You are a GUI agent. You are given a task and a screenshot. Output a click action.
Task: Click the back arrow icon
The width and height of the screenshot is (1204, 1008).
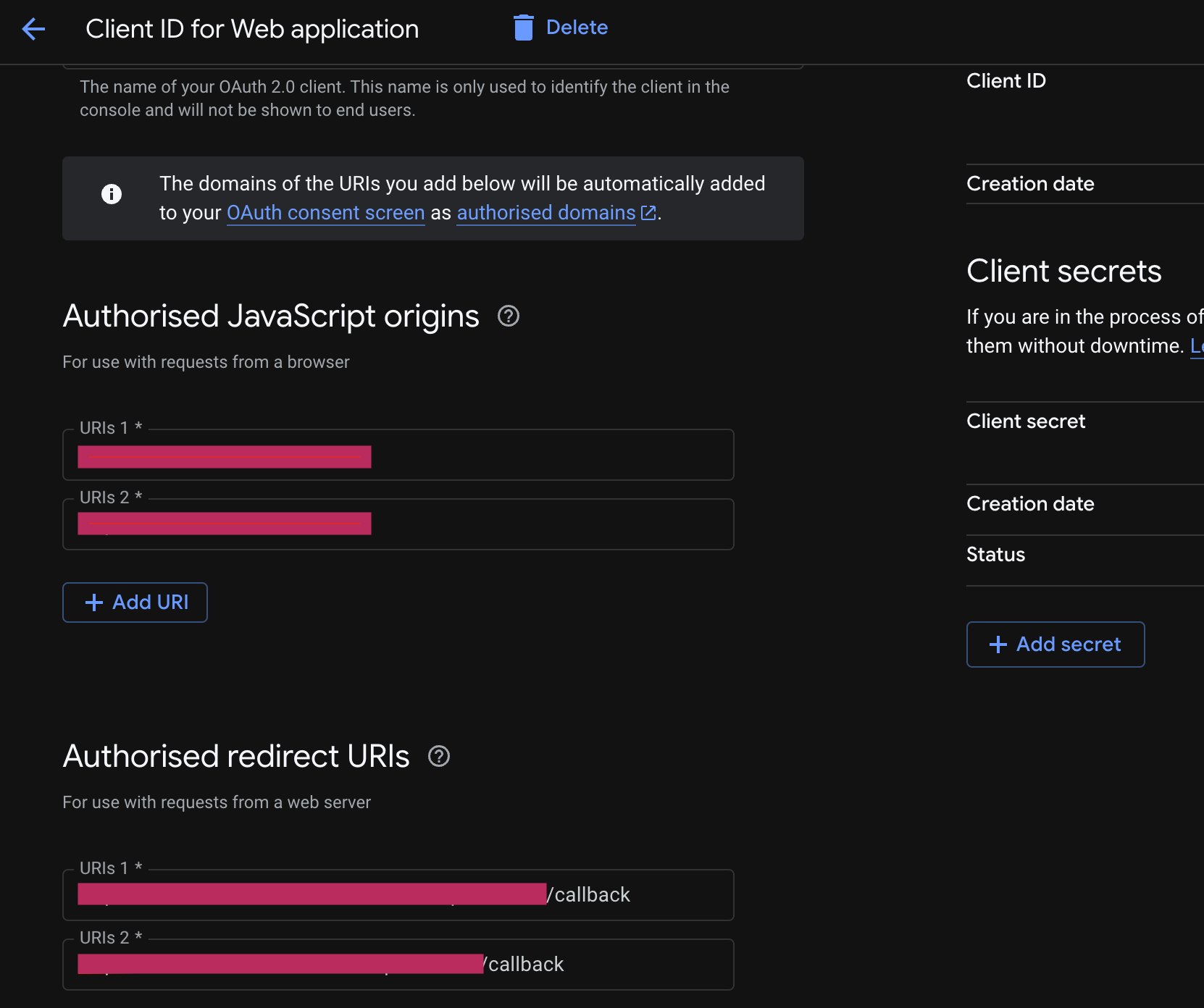[33, 29]
